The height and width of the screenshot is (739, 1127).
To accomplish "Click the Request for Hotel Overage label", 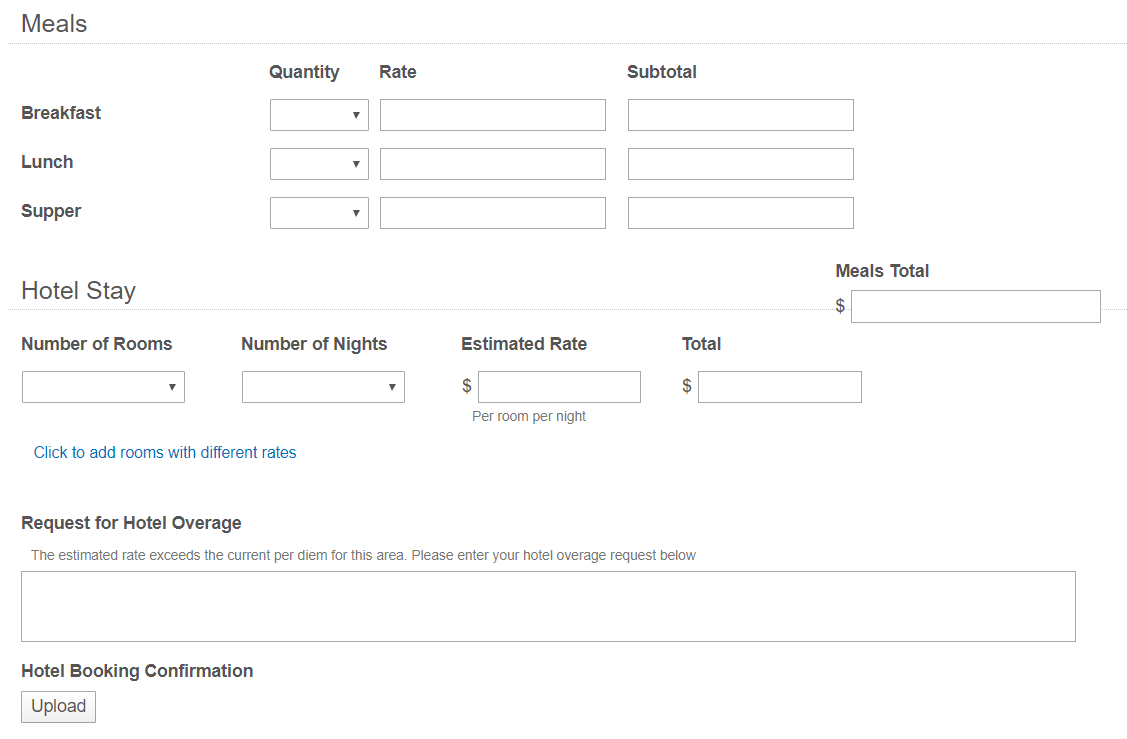I will click(x=131, y=523).
